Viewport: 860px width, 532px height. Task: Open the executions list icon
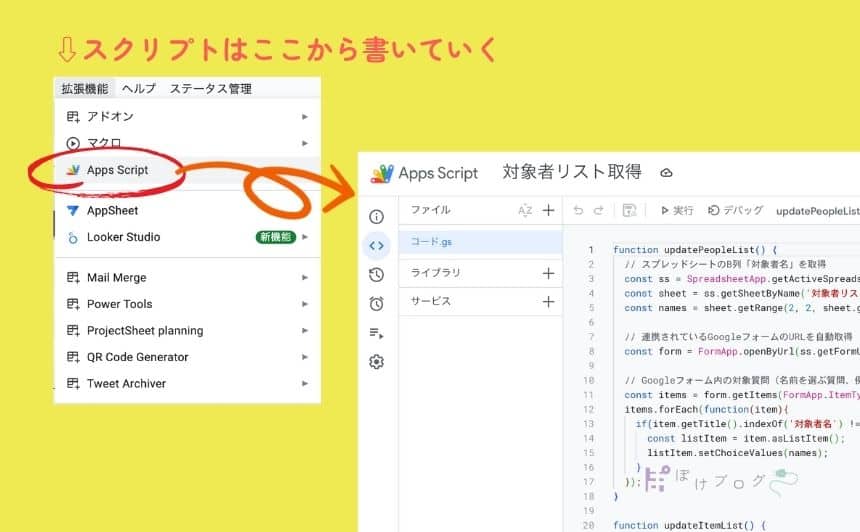[376, 333]
